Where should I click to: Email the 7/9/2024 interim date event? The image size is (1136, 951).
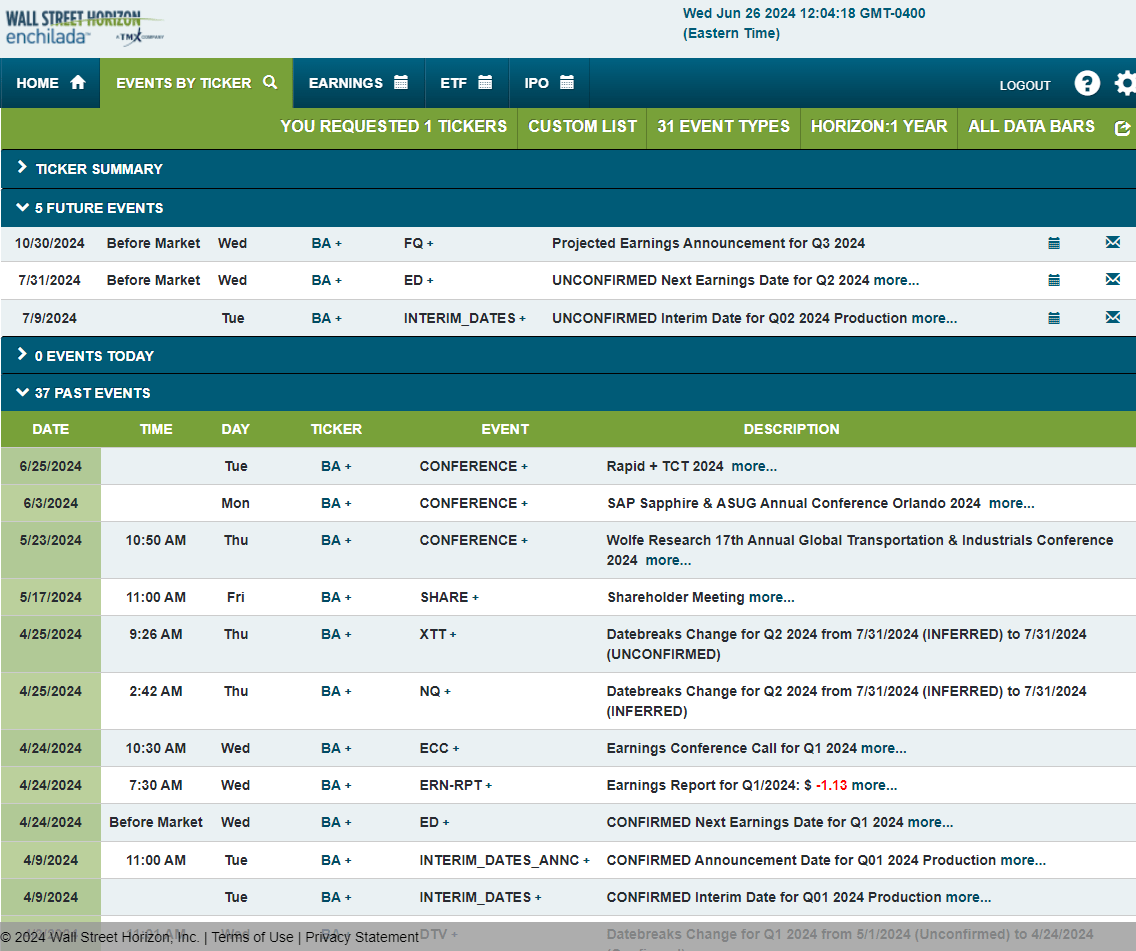(1113, 317)
